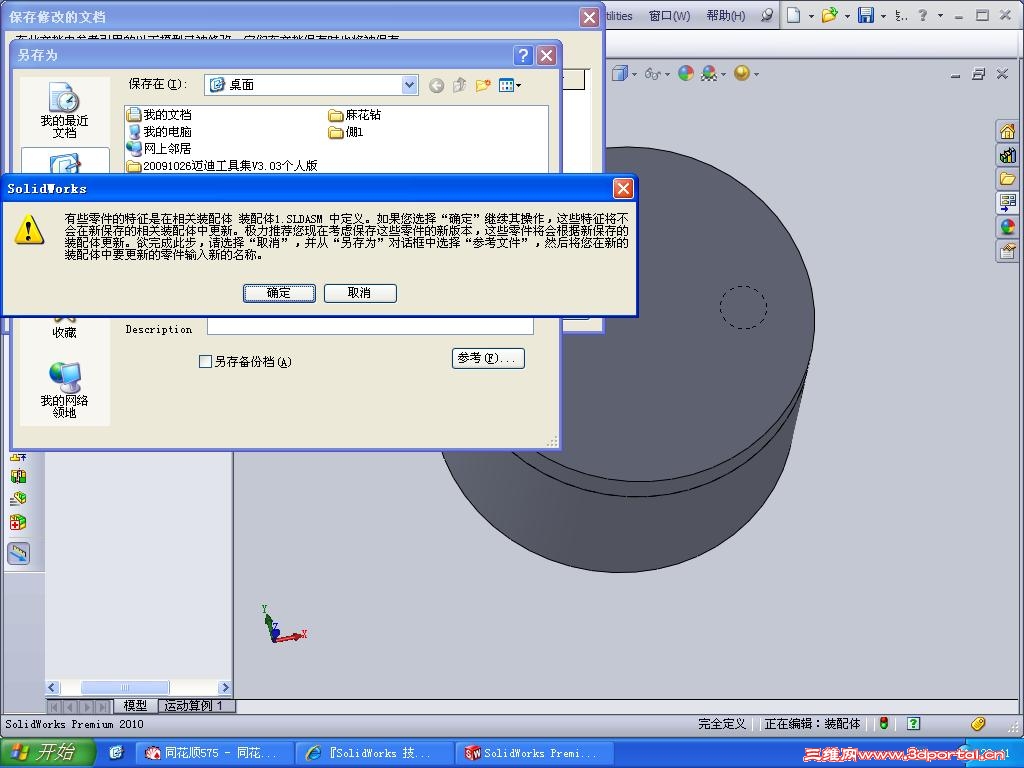Click the Description input field

click(370, 327)
